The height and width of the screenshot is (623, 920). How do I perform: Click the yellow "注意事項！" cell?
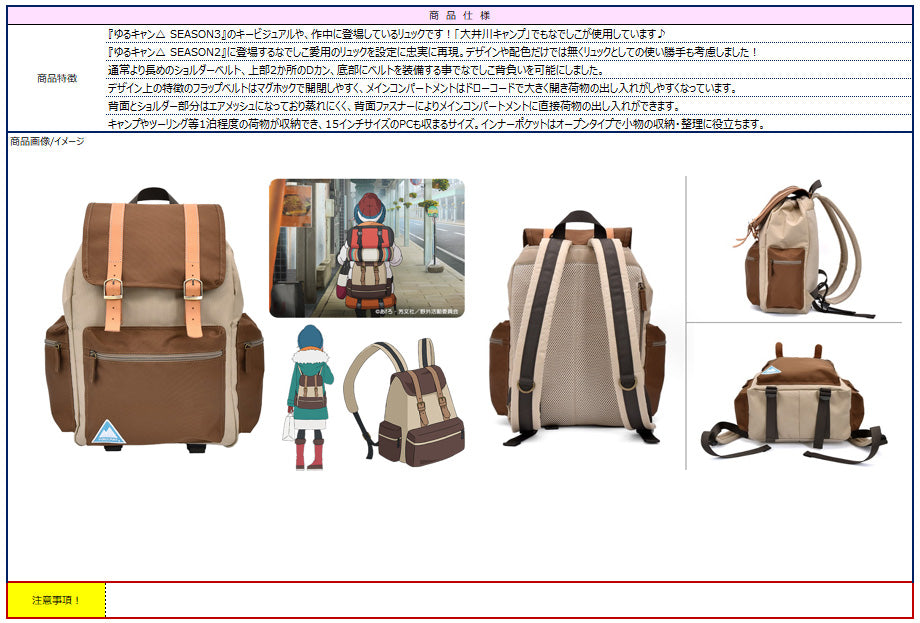tap(56, 601)
